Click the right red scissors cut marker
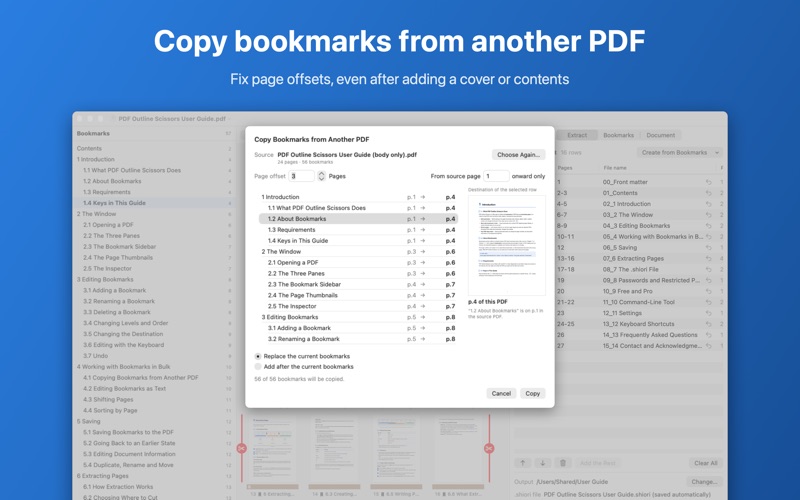Viewport: 800px width, 500px height. (x=489, y=448)
